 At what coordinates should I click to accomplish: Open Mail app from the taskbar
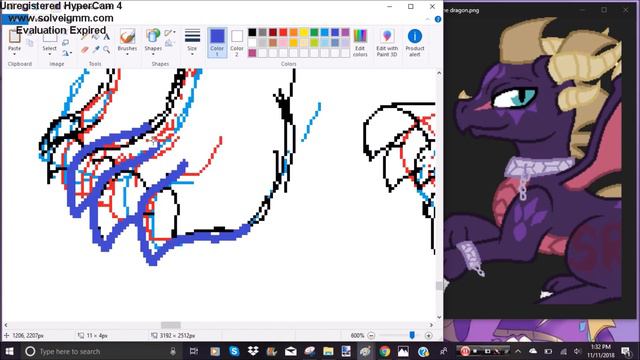291,351
